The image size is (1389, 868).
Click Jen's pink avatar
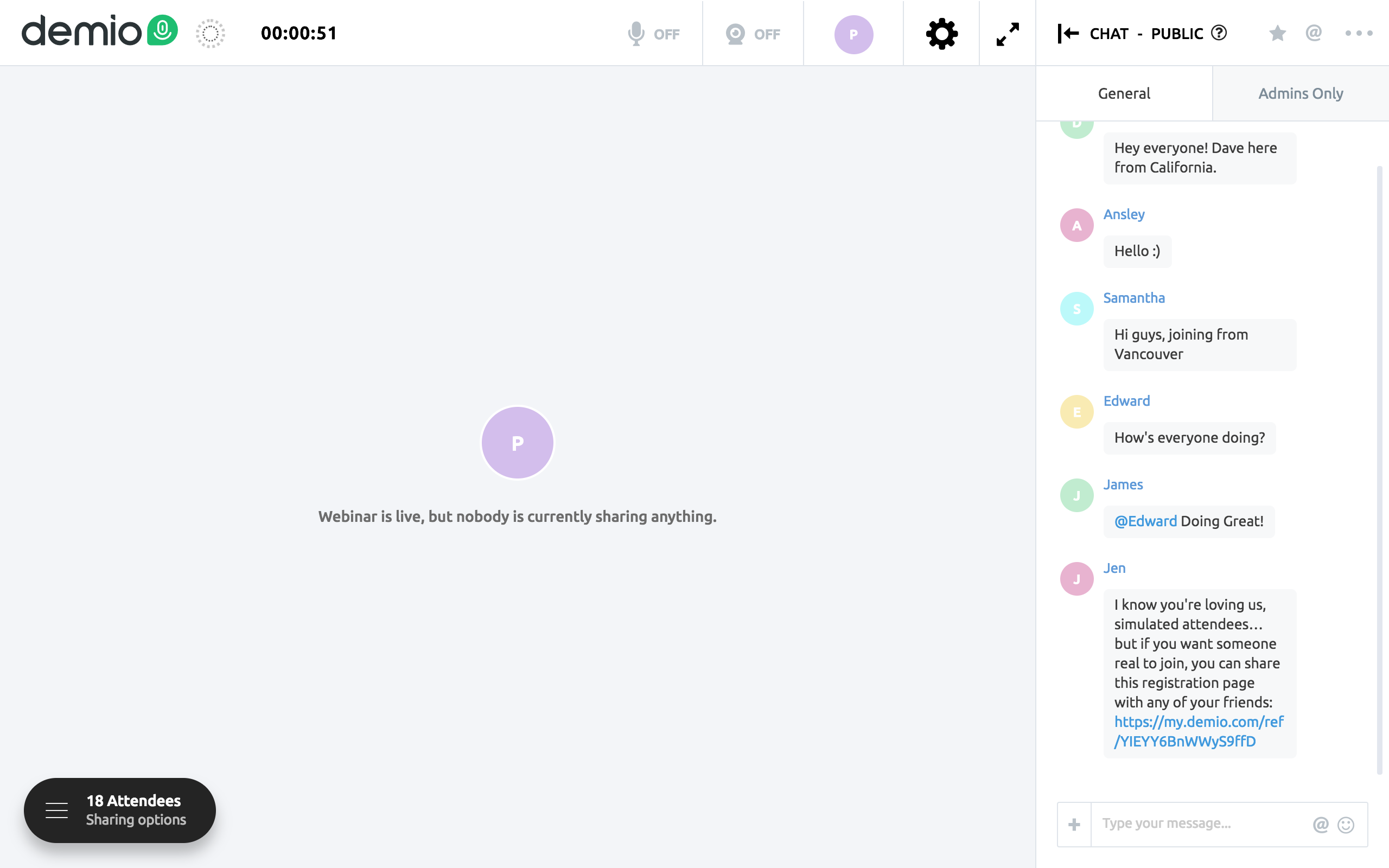point(1076,579)
